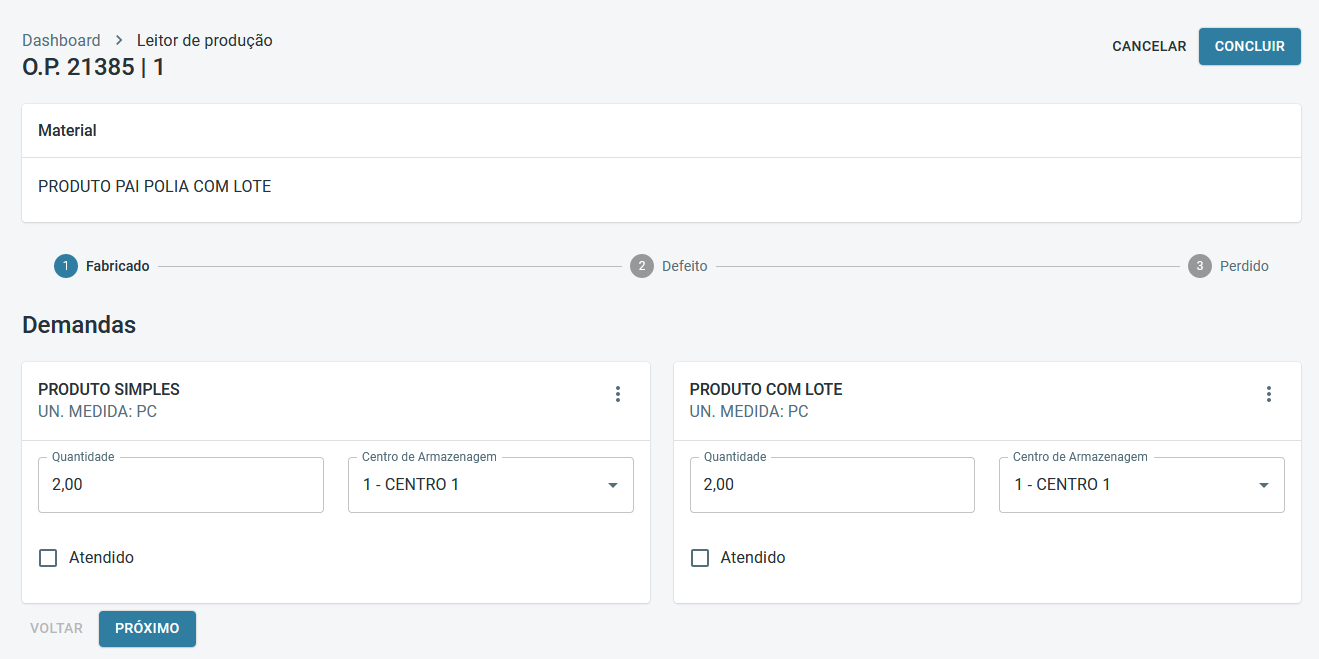Go to the Perdido step label

(1244, 266)
